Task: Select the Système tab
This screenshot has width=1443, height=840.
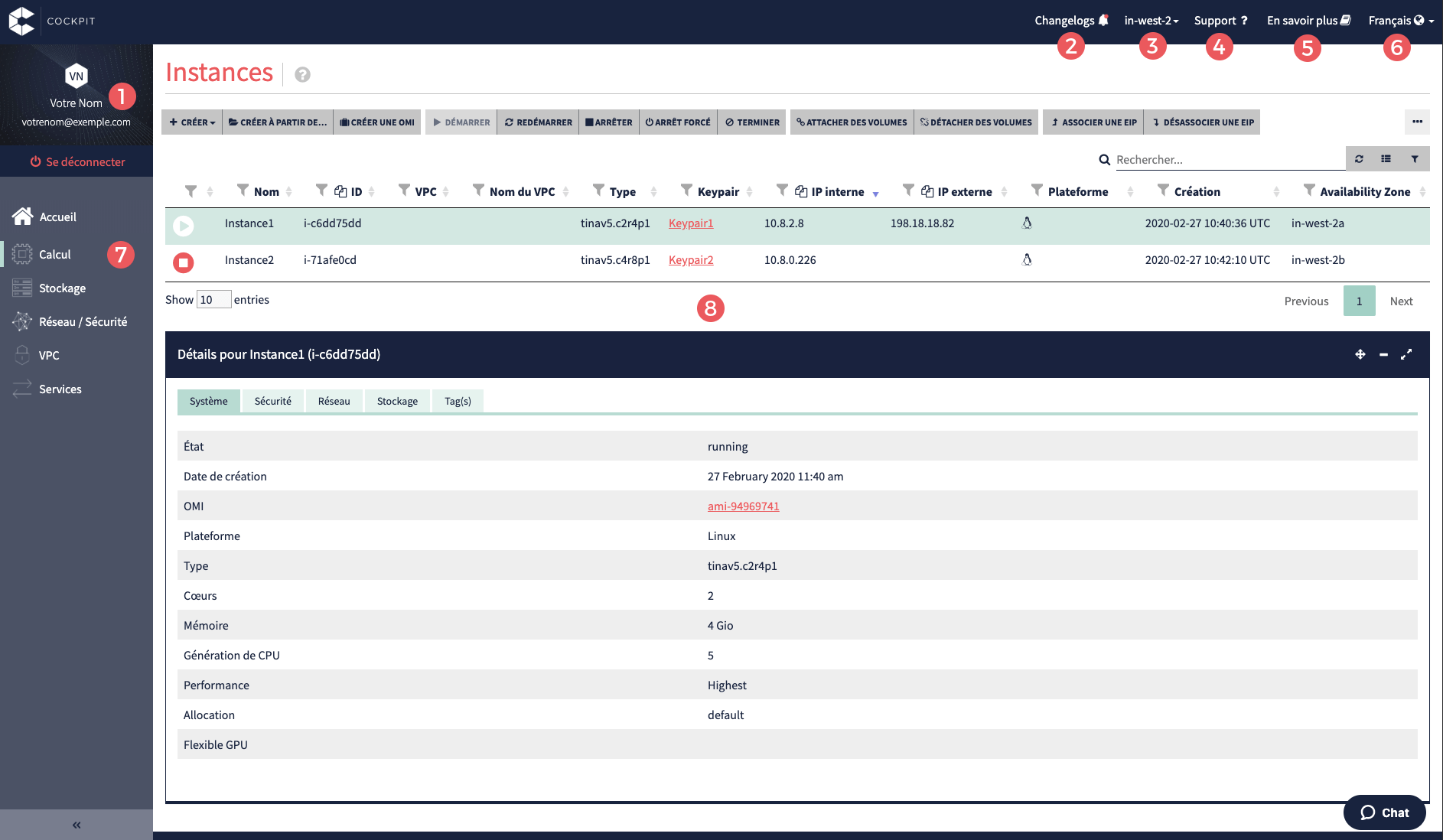Action: point(209,401)
